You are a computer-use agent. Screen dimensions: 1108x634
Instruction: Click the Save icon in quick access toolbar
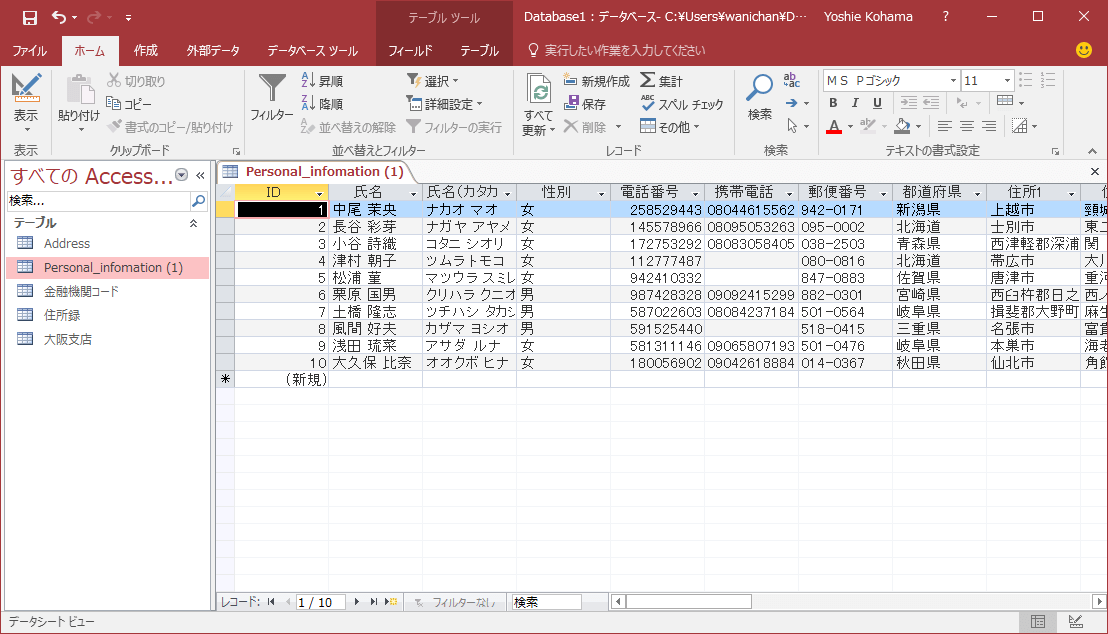[30, 18]
